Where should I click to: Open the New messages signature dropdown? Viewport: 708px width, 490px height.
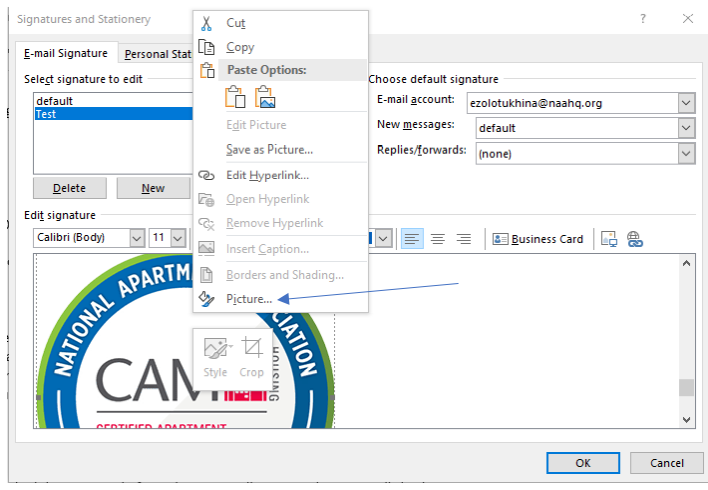coord(686,128)
